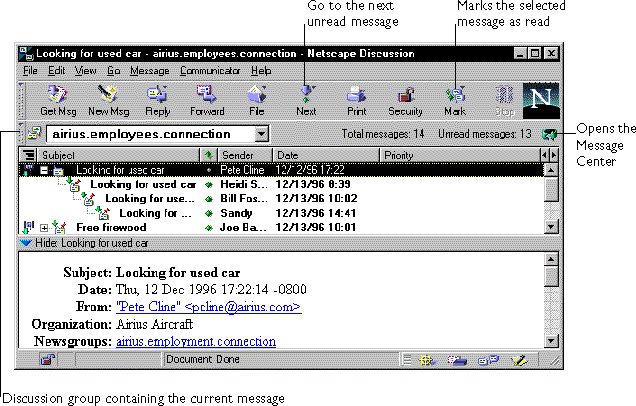Image resolution: width=636 pixels, height=406 pixels.
Task: Collapse the message pane using Hide triangle
Action: point(26,243)
